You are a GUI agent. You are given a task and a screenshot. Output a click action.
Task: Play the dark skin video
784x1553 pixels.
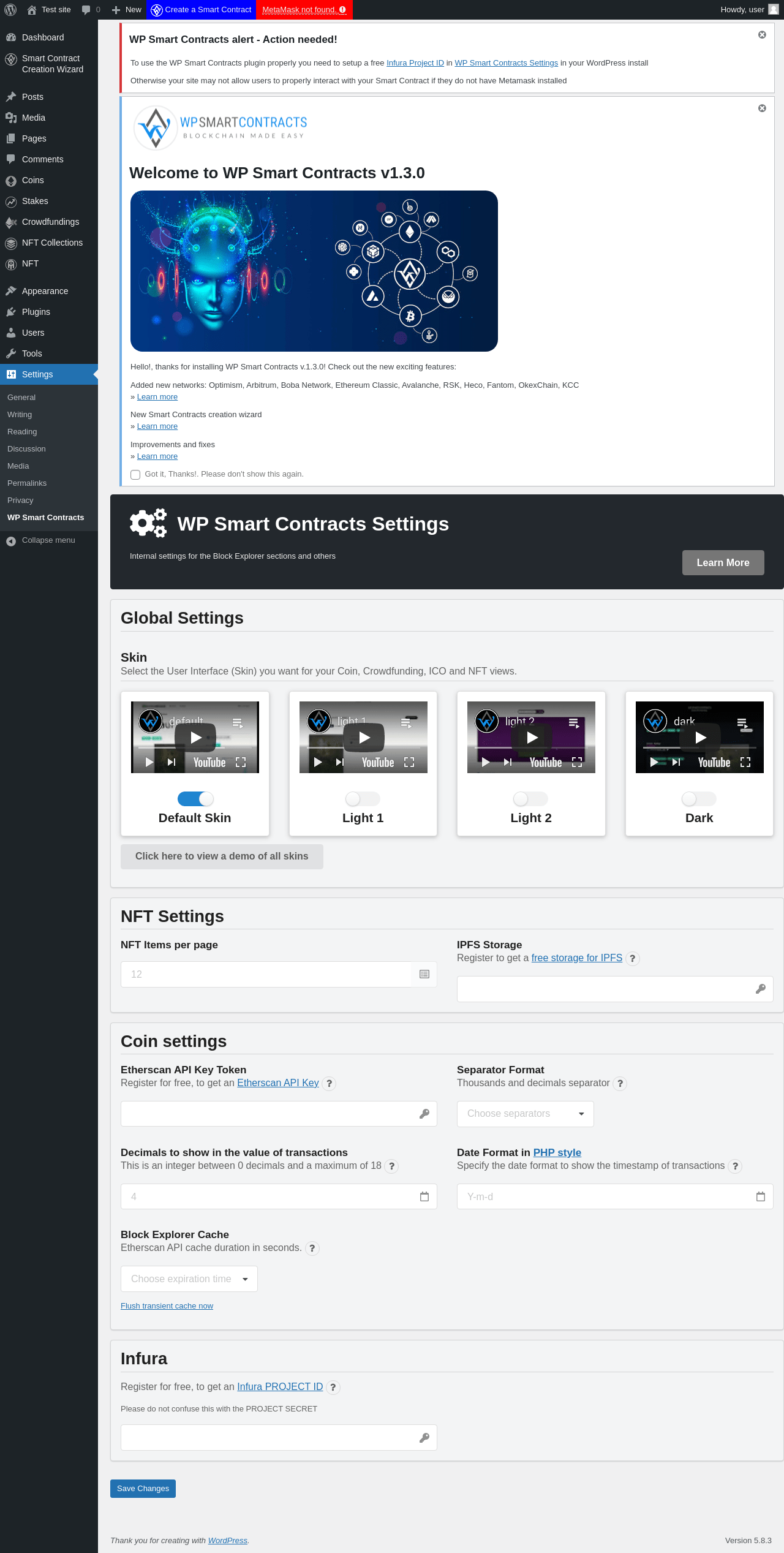(x=700, y=738)
